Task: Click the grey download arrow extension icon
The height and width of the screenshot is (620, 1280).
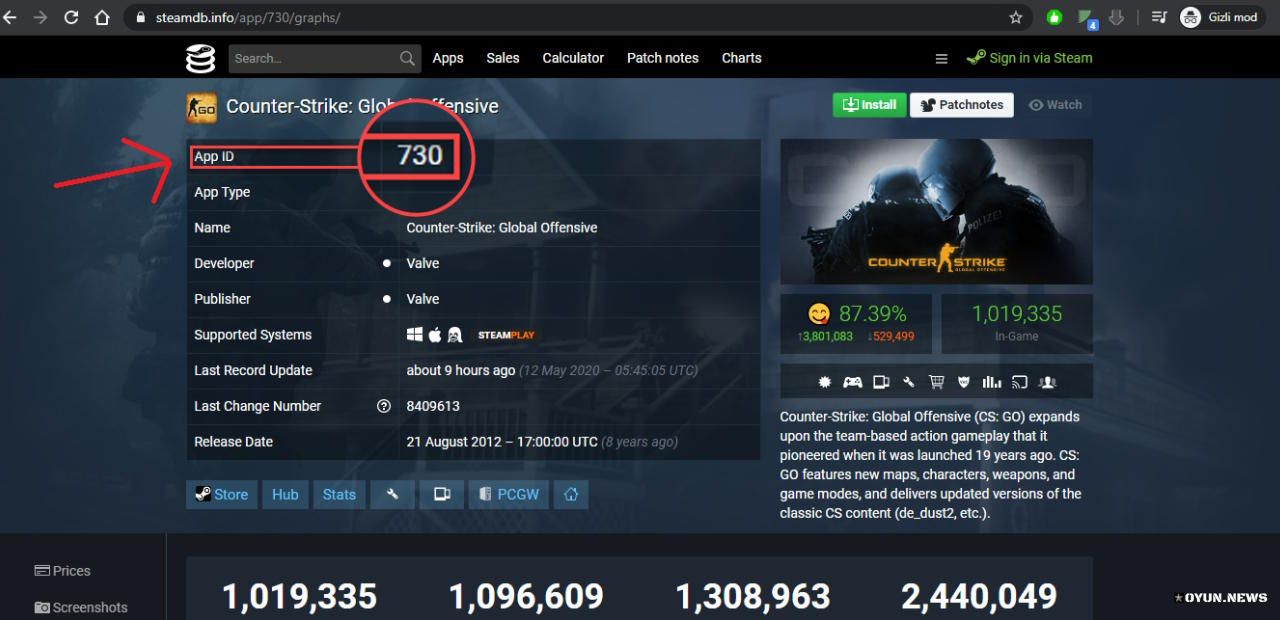Action: point(1117,17)
